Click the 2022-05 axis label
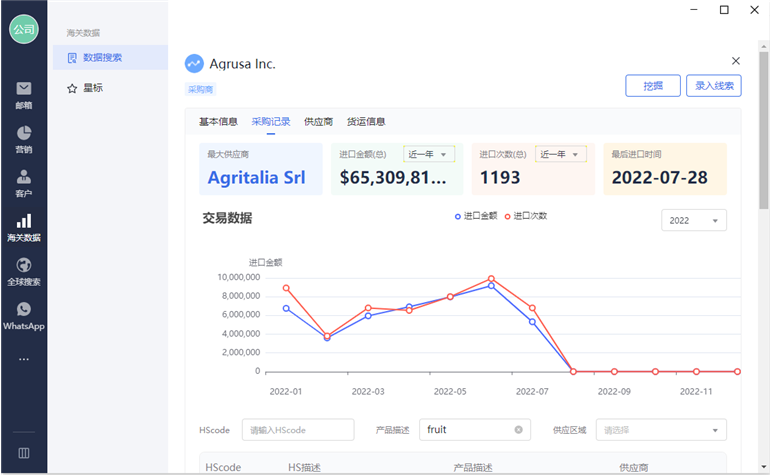The width and height of the screenshot is (770, 476). click(x=450, y=392)
